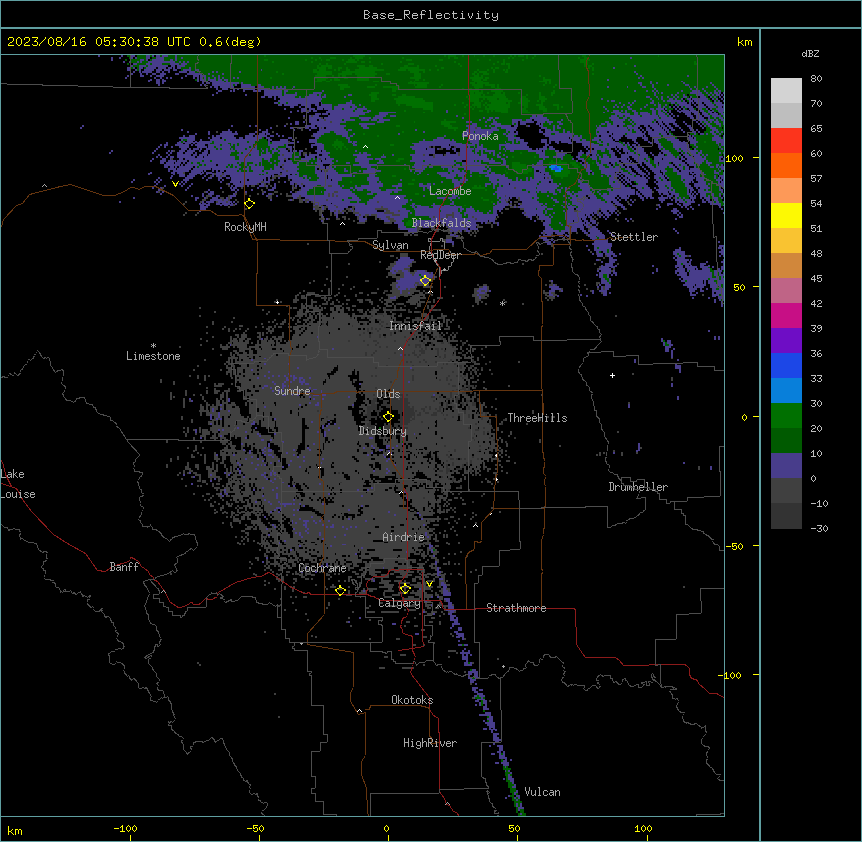862x842 pixels.
Task: Click the 2023/08/16 05:30:38 UTC timestamp
Action: tap(99, 42)
